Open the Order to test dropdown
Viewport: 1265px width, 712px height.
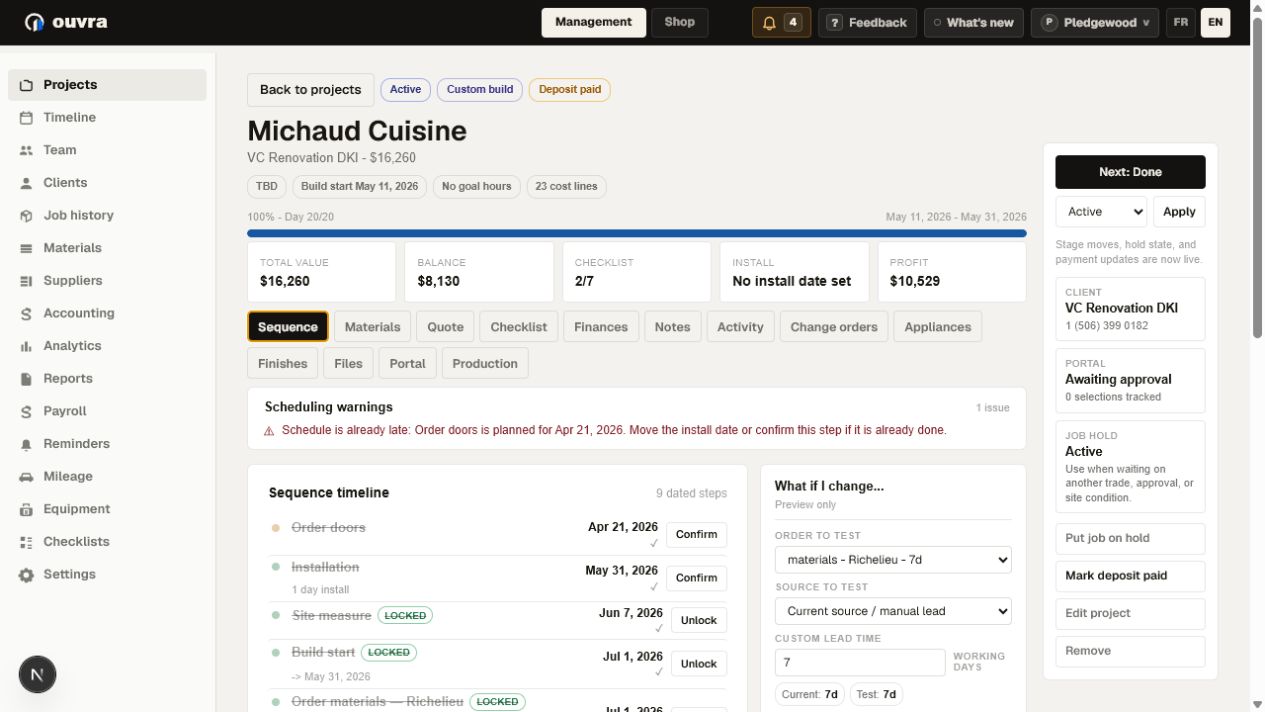(893, 560)
